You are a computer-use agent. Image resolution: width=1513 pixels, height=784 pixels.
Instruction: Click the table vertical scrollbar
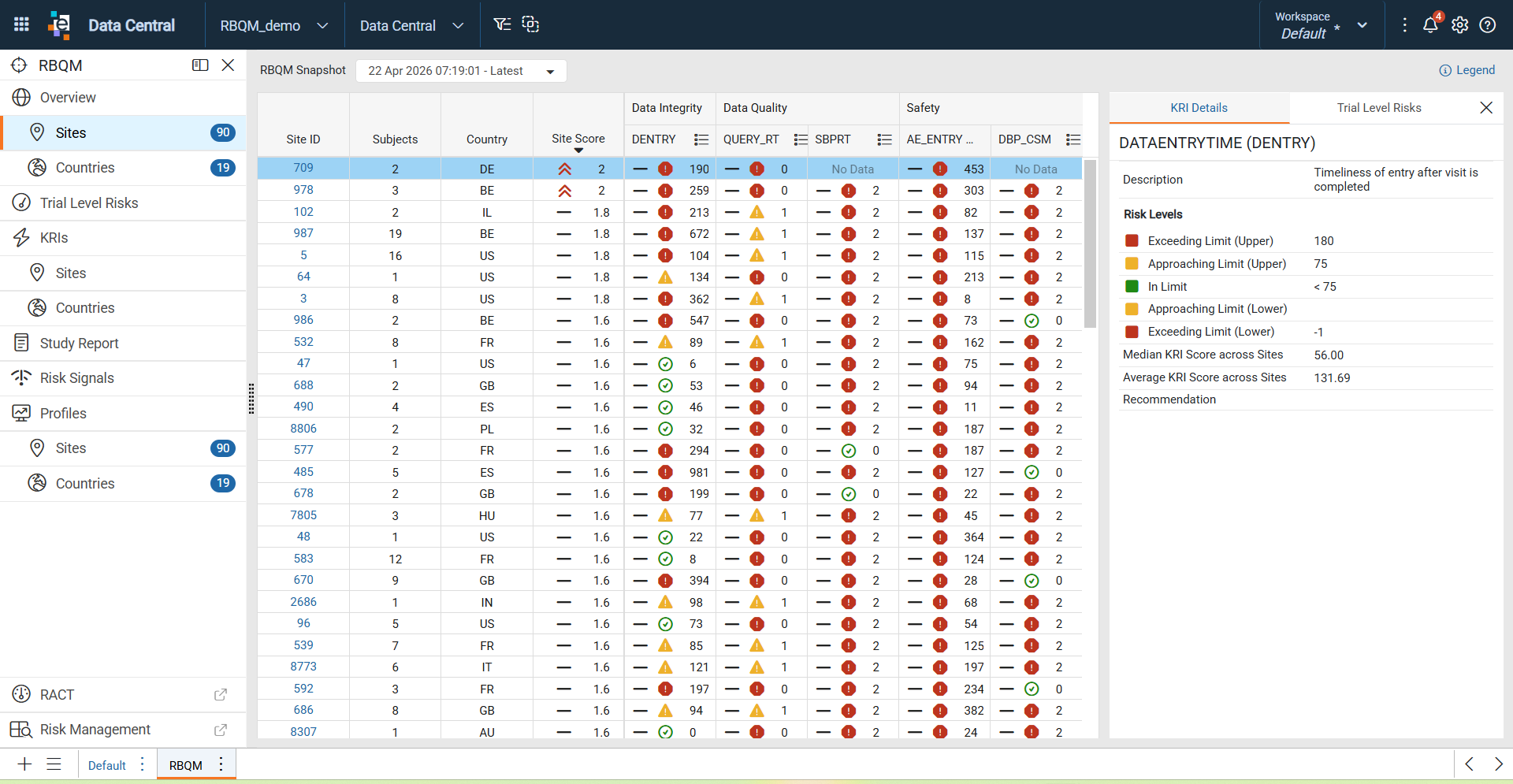tap(1090, 243)
